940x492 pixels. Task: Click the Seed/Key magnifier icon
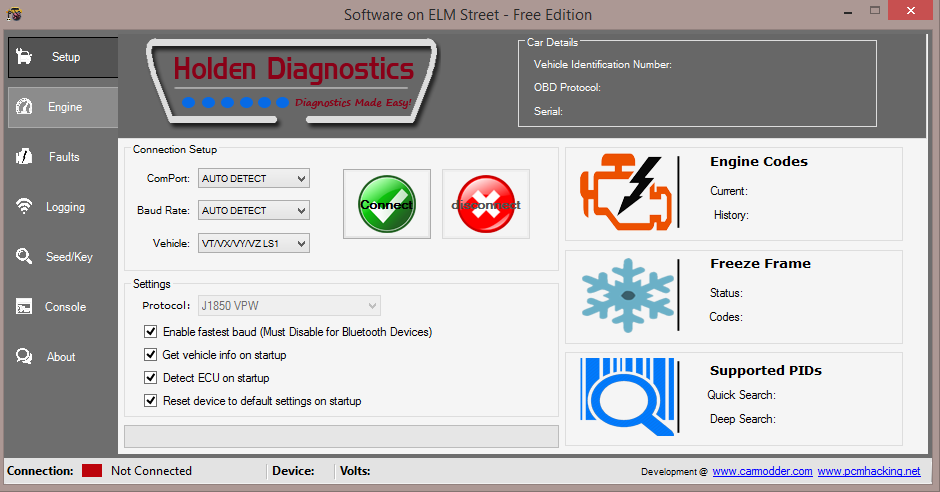point(24,256)
